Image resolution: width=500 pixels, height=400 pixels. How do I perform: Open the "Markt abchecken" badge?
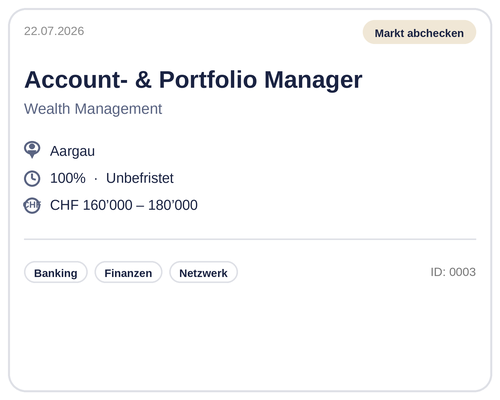click(x=419, y=32)
